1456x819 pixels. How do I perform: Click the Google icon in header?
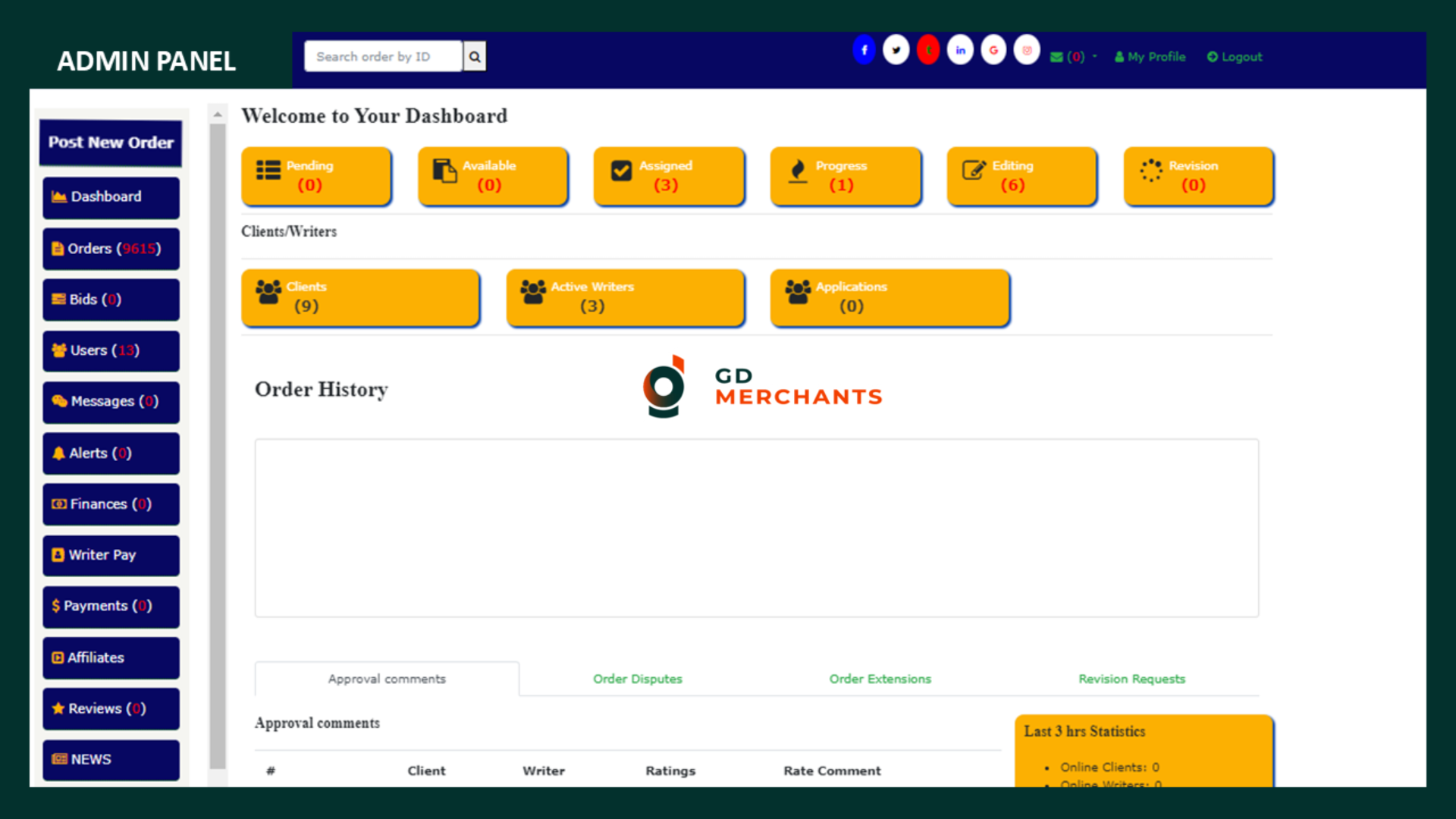click(993, 51)
